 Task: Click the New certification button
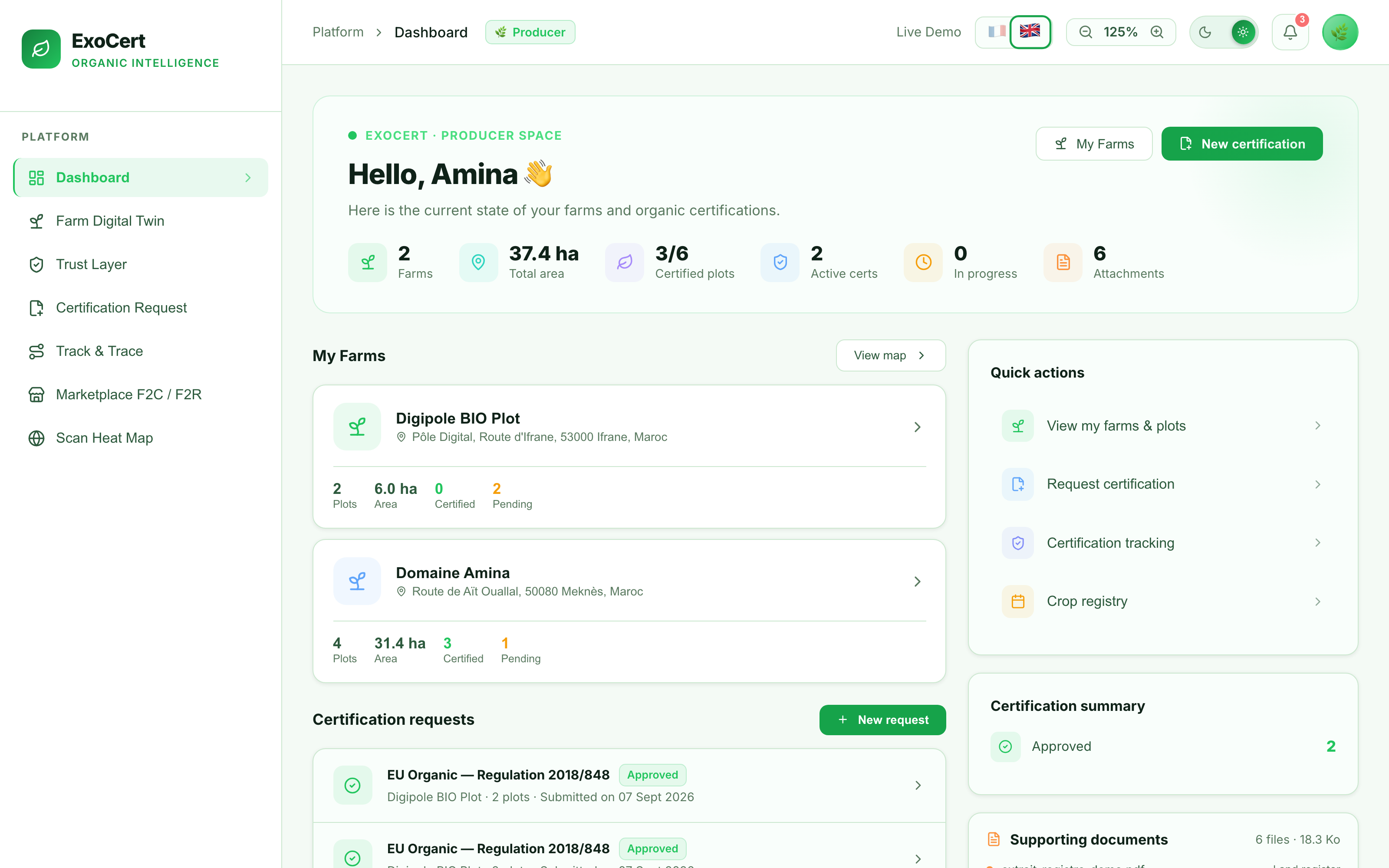click(x=1241, y=144)
